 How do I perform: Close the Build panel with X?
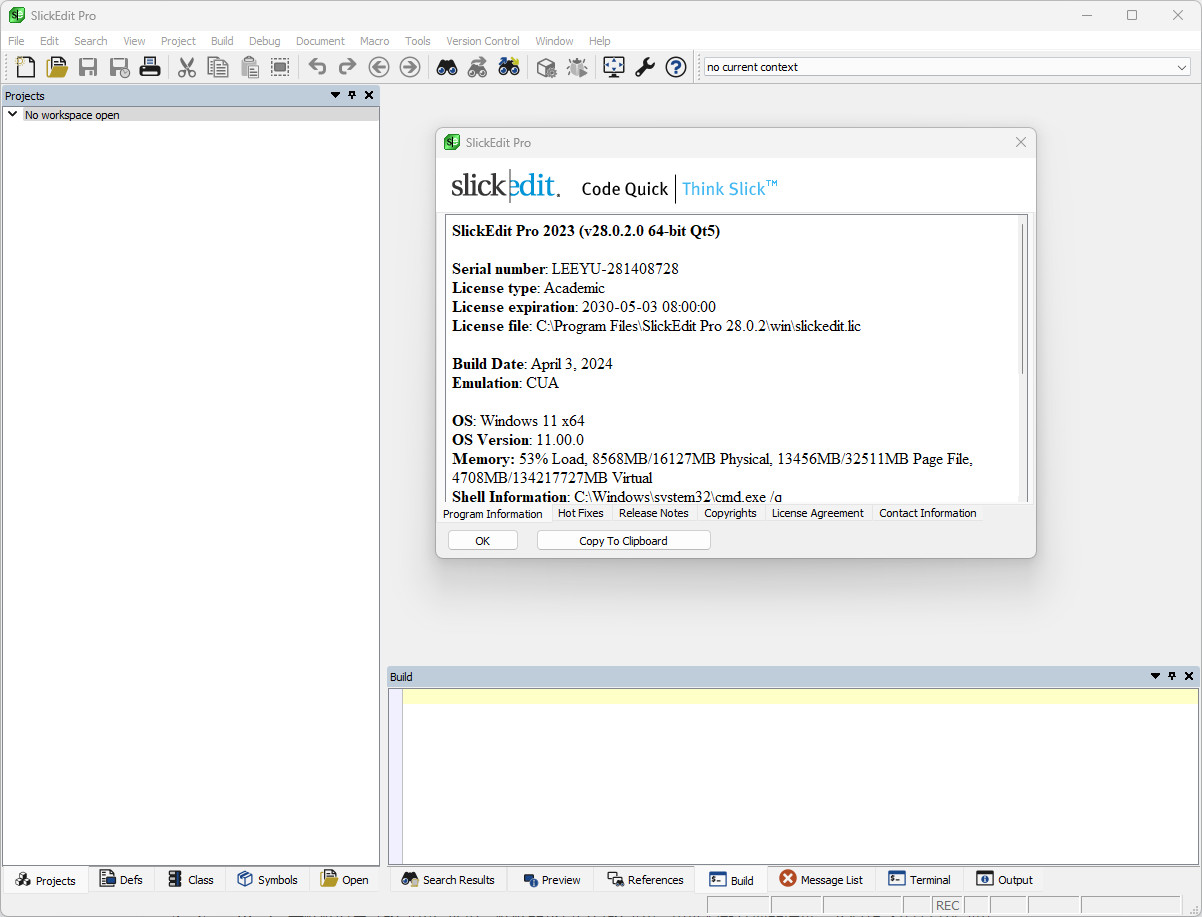point(1189,676)
